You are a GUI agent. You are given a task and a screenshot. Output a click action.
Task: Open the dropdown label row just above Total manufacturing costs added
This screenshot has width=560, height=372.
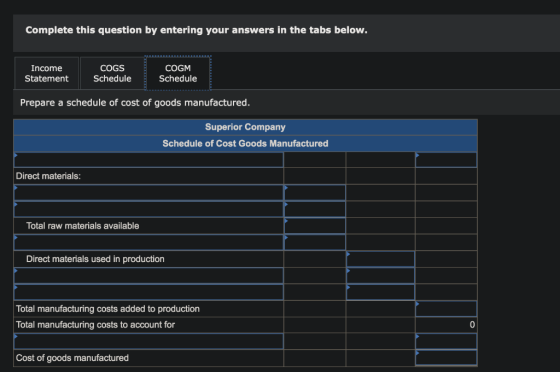click(149, 292)
